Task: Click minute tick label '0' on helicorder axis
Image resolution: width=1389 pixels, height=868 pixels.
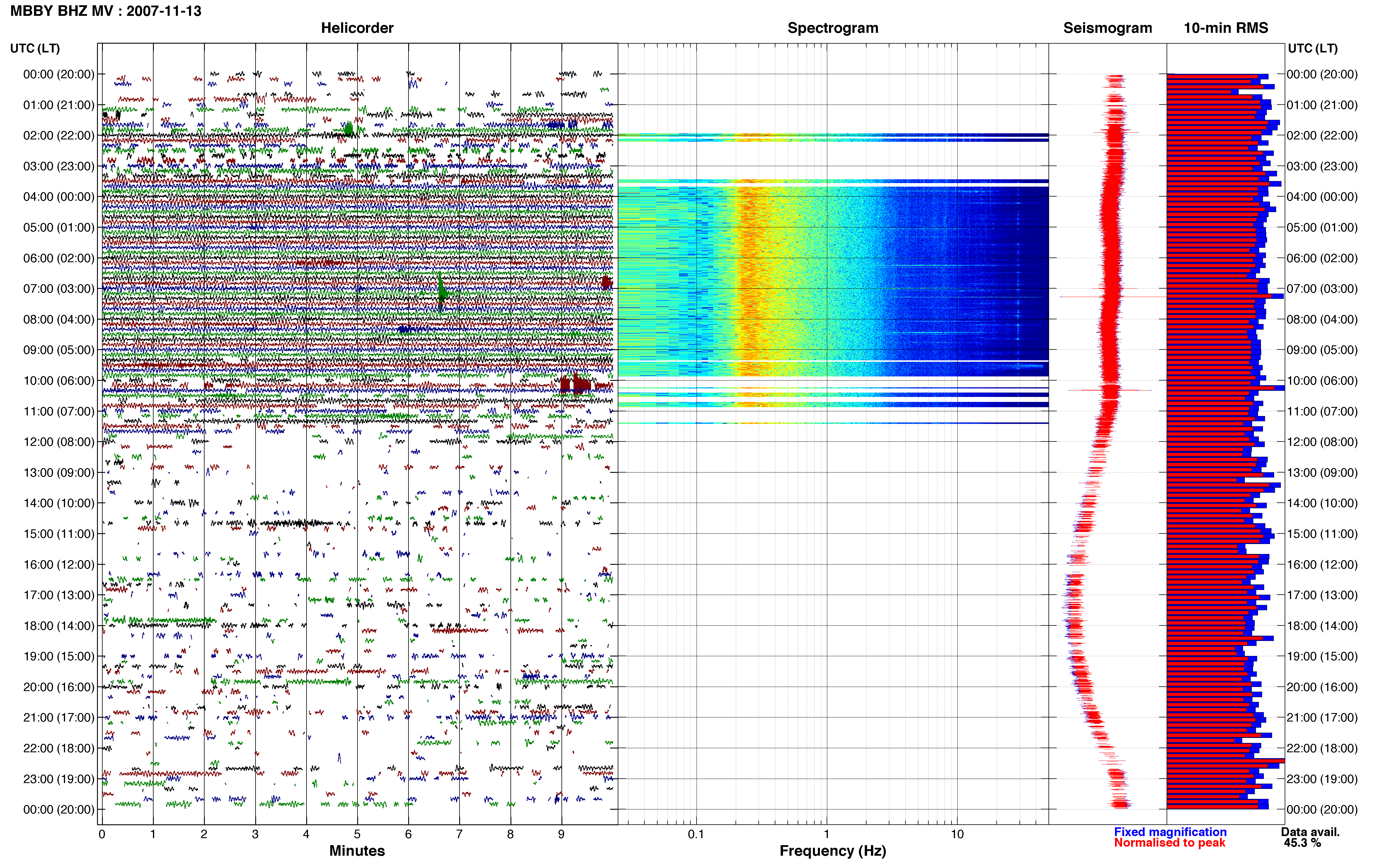Action: tap(102, 834)
